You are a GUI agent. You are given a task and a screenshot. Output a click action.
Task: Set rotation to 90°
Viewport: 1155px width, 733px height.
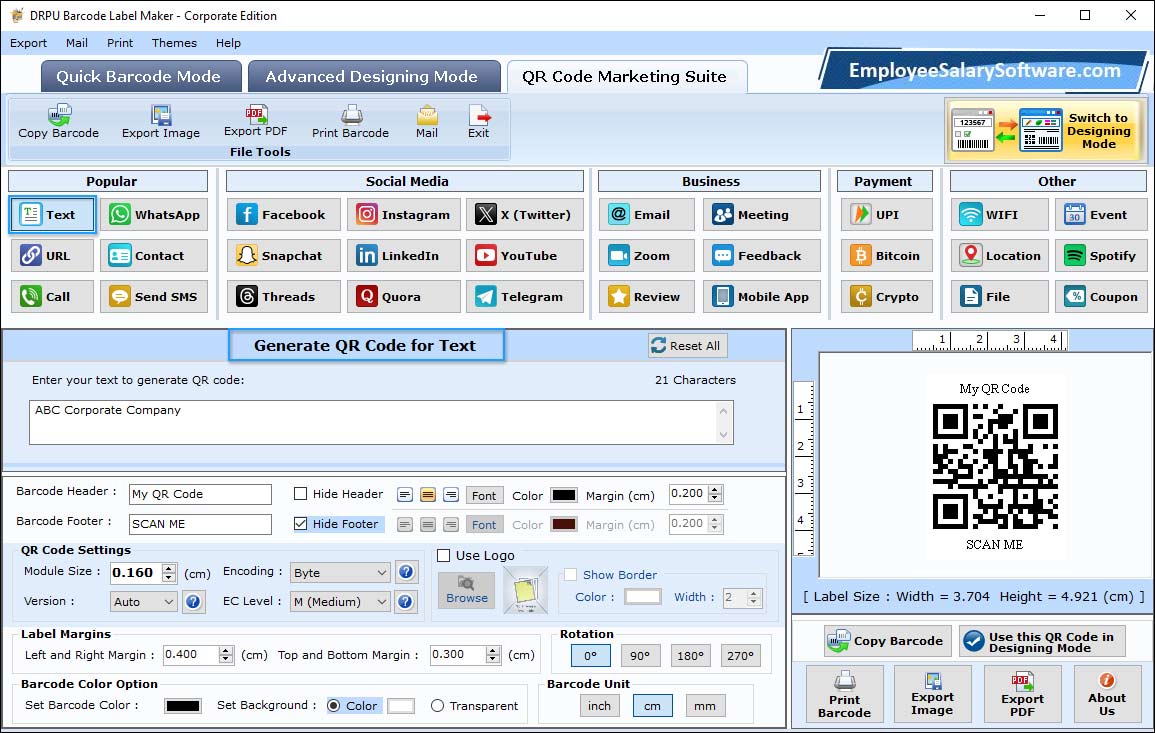pos(640,656)
